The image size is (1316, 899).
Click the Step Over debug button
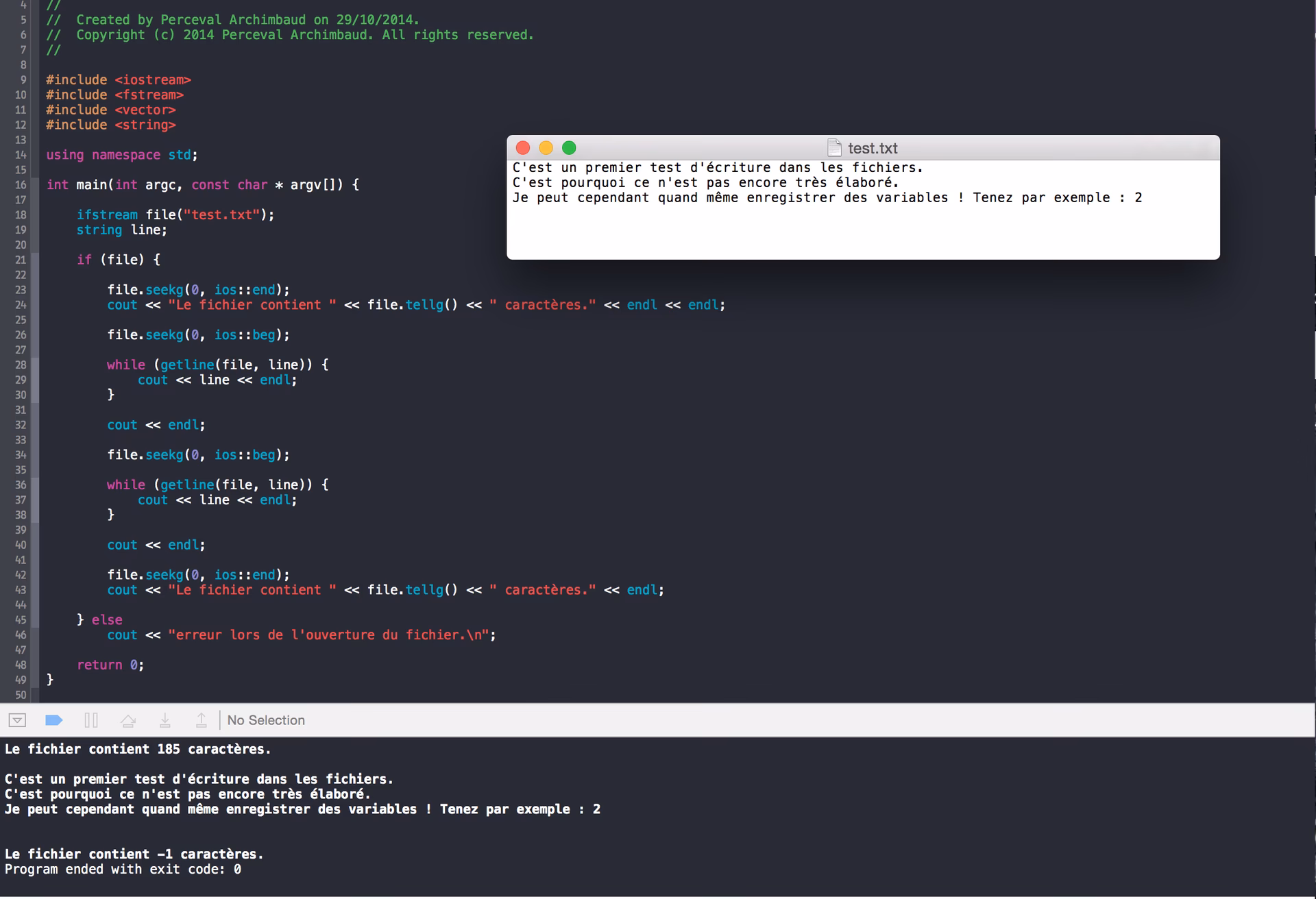[x=128, y=720]
